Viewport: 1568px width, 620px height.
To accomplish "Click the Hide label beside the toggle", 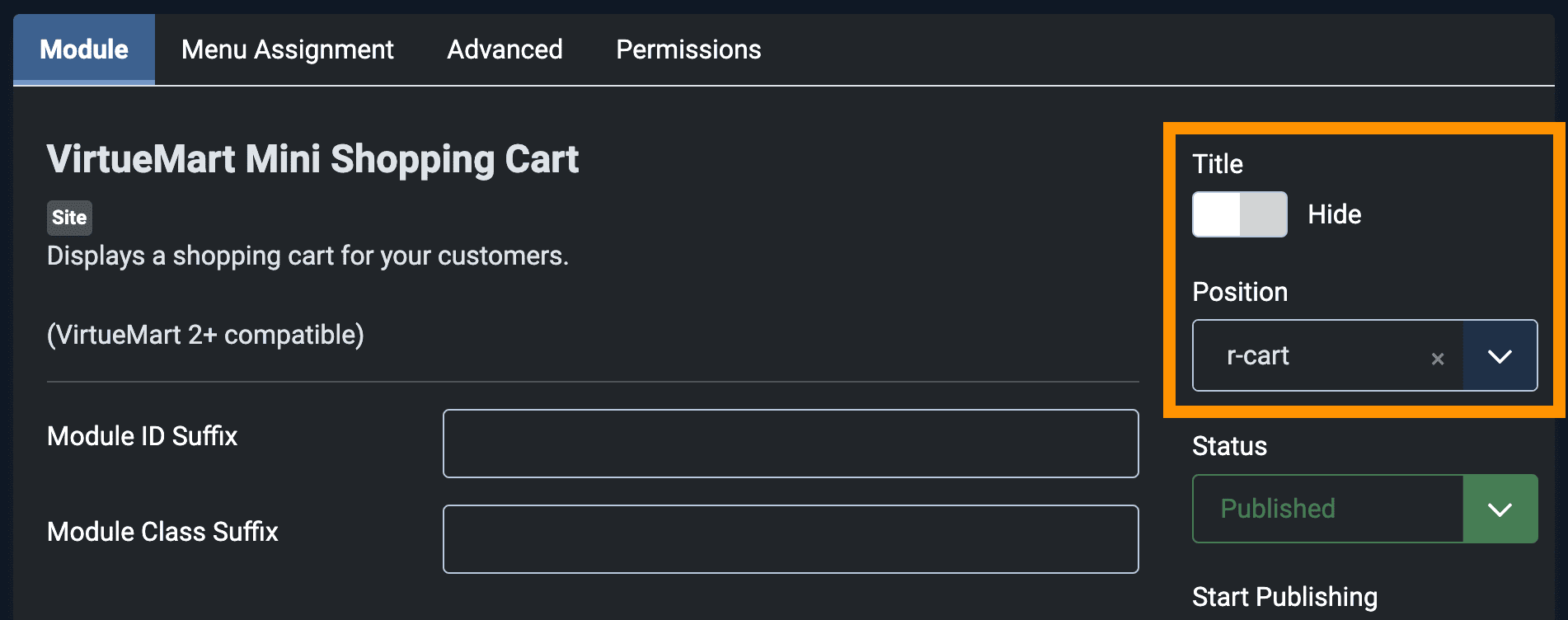I will [1334, 214].
